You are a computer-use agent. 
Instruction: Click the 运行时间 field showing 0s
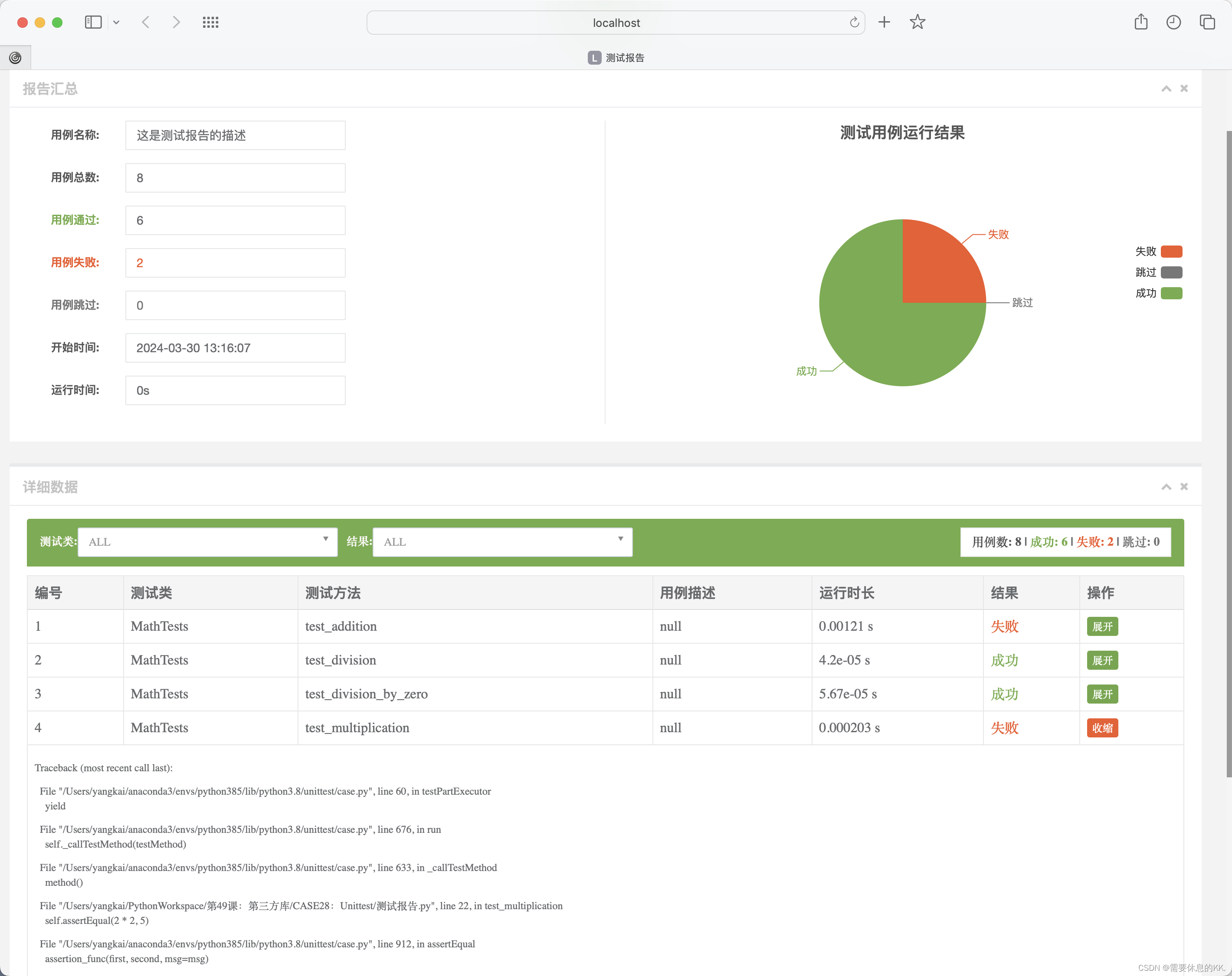236,390
